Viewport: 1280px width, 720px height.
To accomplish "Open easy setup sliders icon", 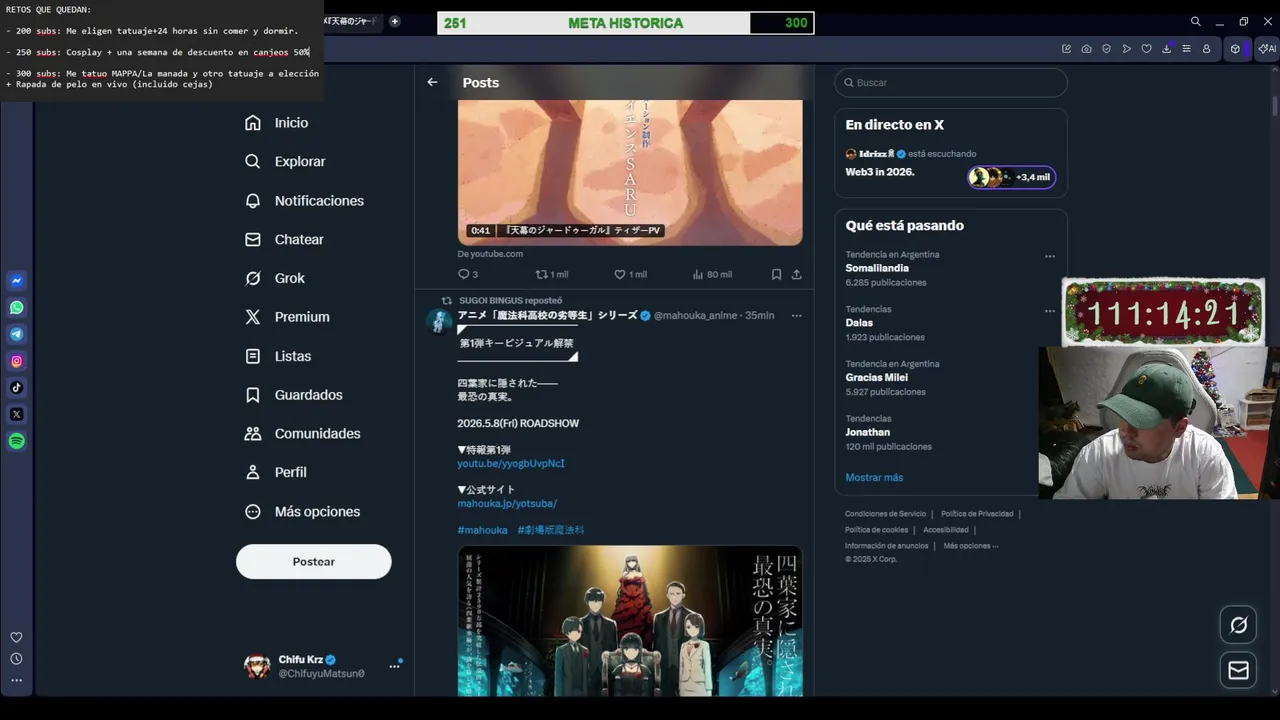I will click(x=1186, y=49).
